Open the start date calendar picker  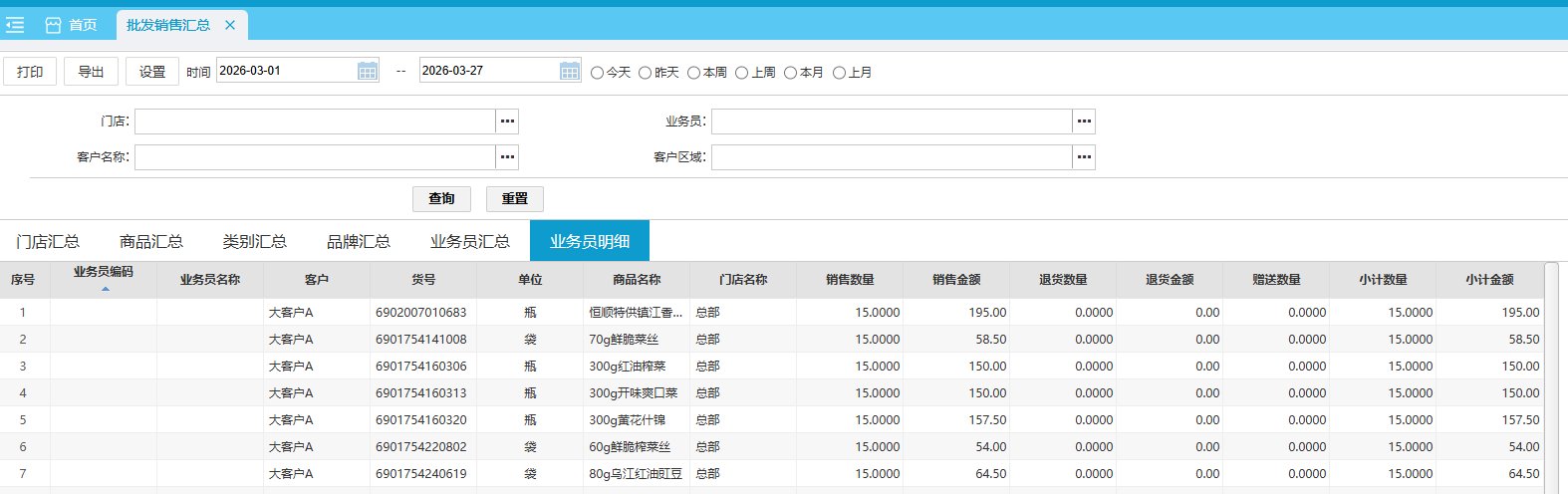point(368,71)
